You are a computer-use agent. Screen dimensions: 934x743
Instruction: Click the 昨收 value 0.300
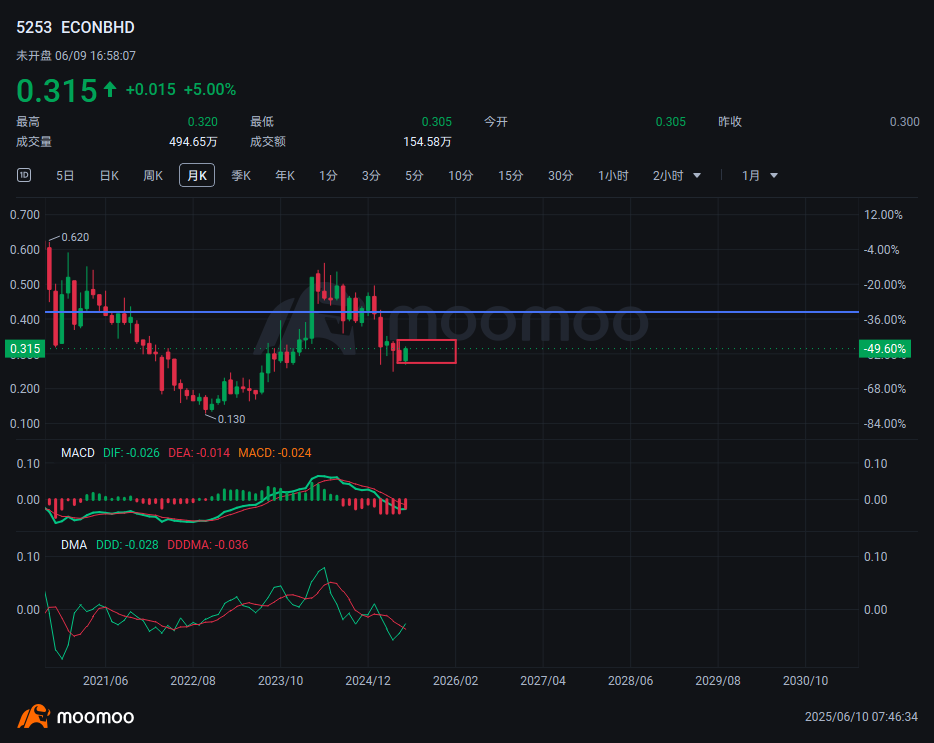pyautogui.click(x=904, y=122)
